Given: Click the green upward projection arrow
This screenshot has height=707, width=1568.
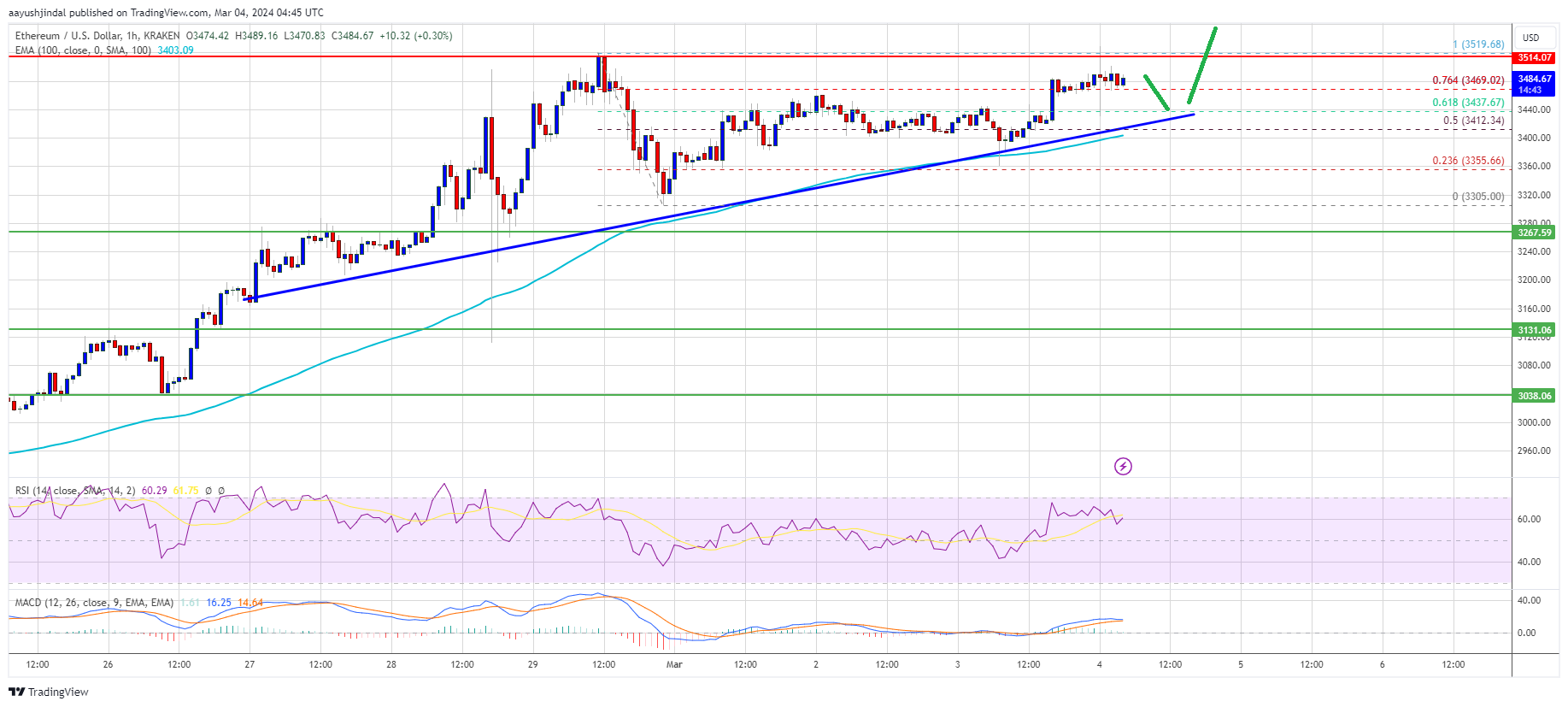Looking at the screenshot, I should (1202, 64).
